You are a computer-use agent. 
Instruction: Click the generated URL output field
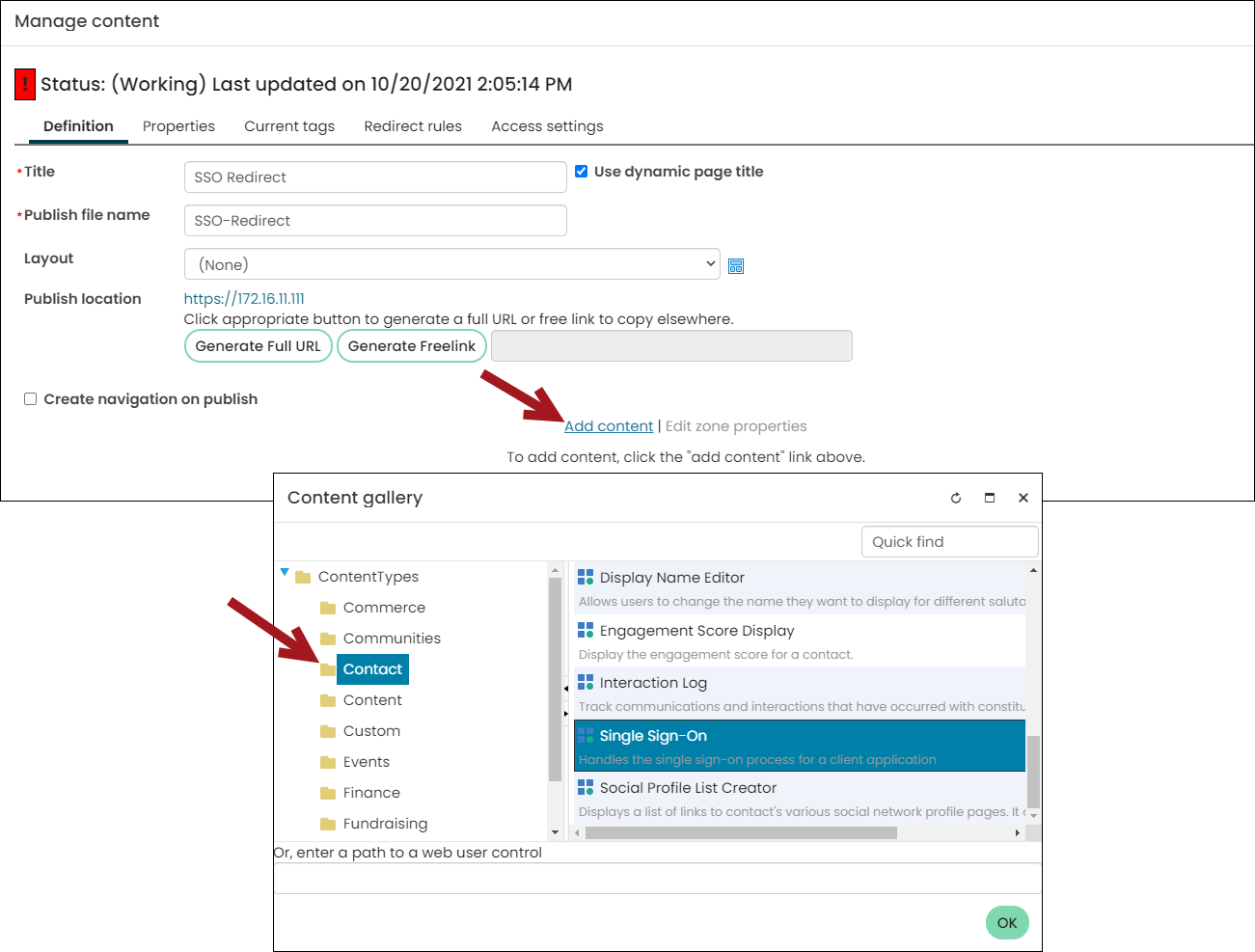click(671, 346)
